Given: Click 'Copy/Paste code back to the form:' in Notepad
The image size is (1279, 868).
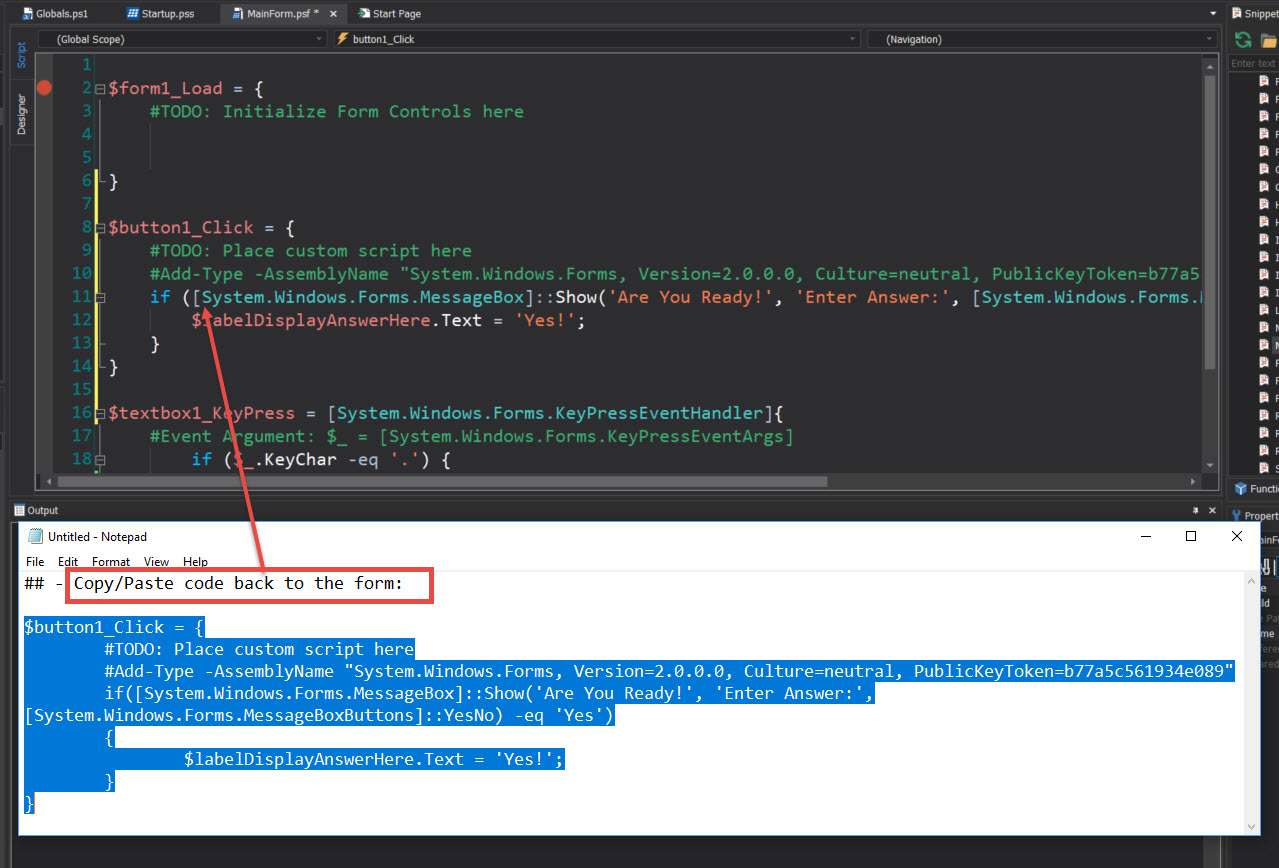Looking at the screenshot, I should pos(238,583).
